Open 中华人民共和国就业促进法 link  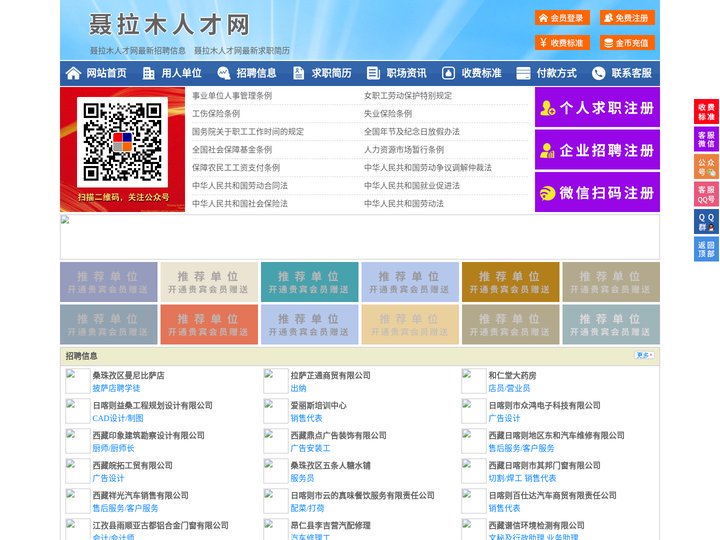point(412,186)
